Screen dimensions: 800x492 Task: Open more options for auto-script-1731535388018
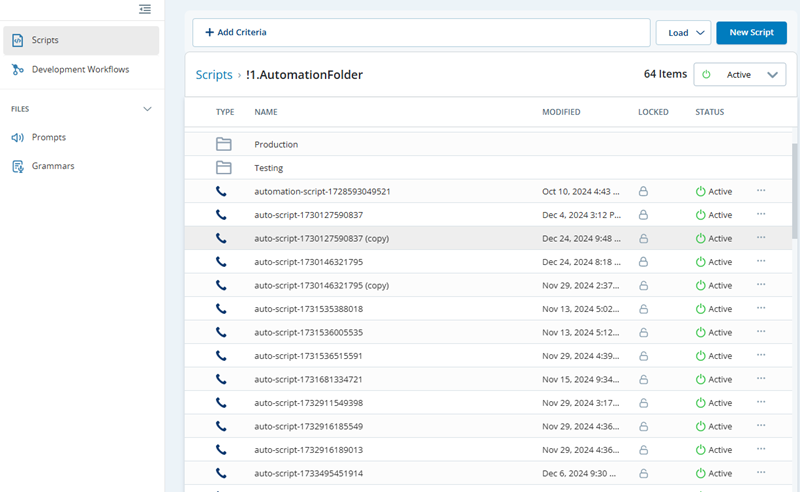(x=761, y=309)
